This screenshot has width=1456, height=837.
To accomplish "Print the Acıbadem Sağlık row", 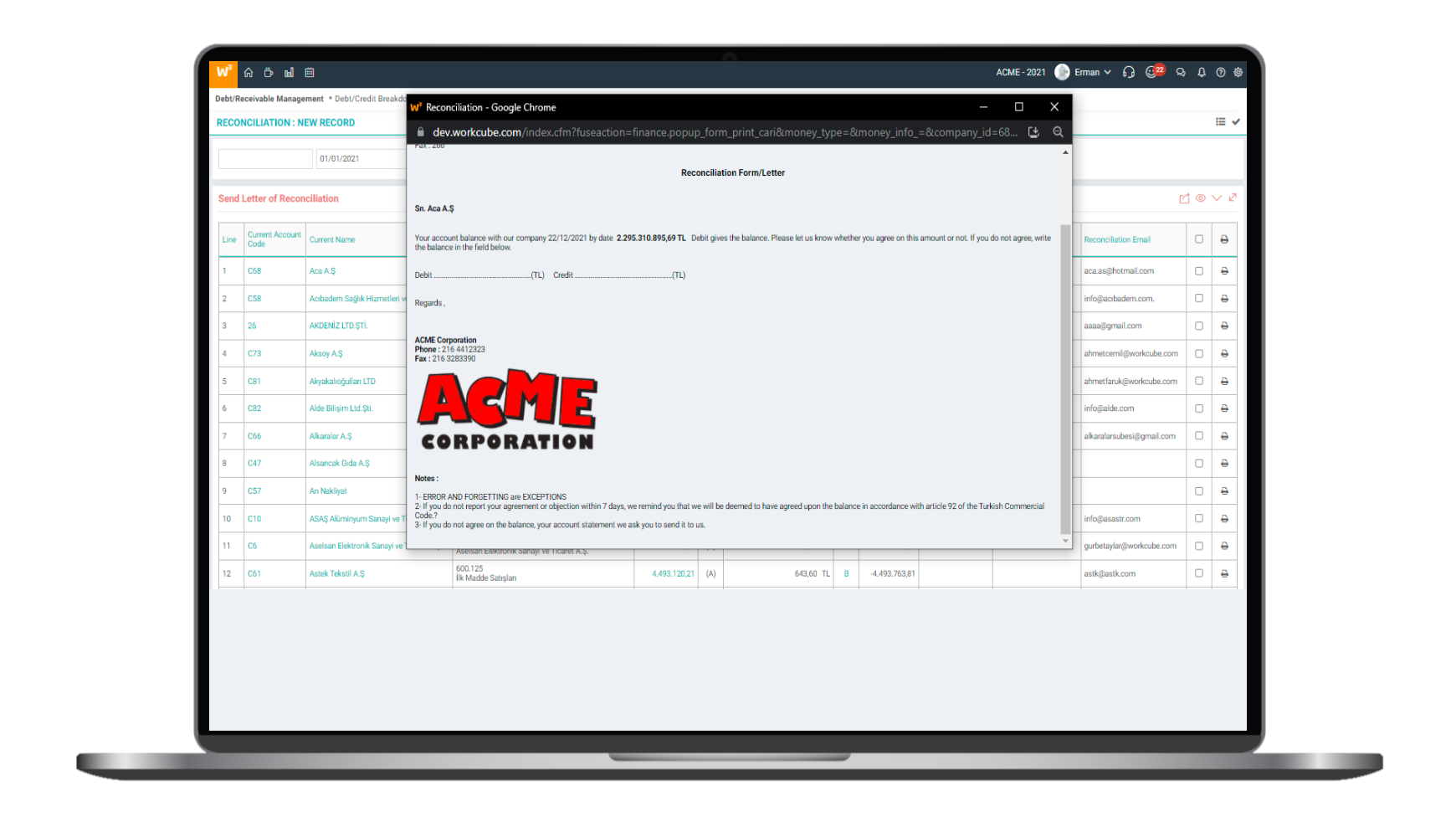I will (1224, 299).
